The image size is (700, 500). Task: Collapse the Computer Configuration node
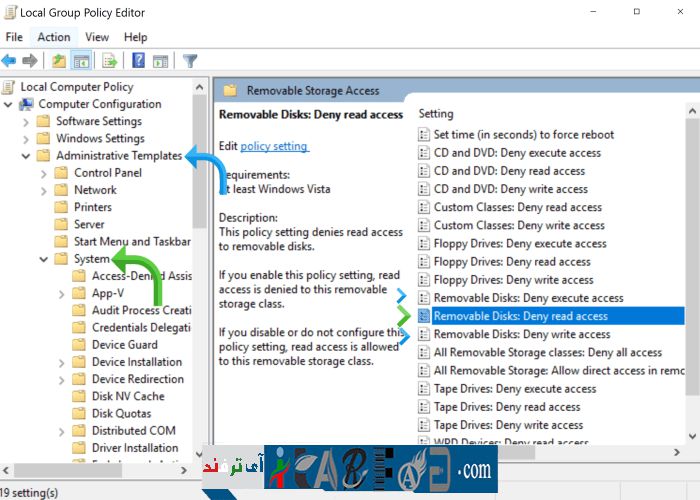(x=9, y=104)
